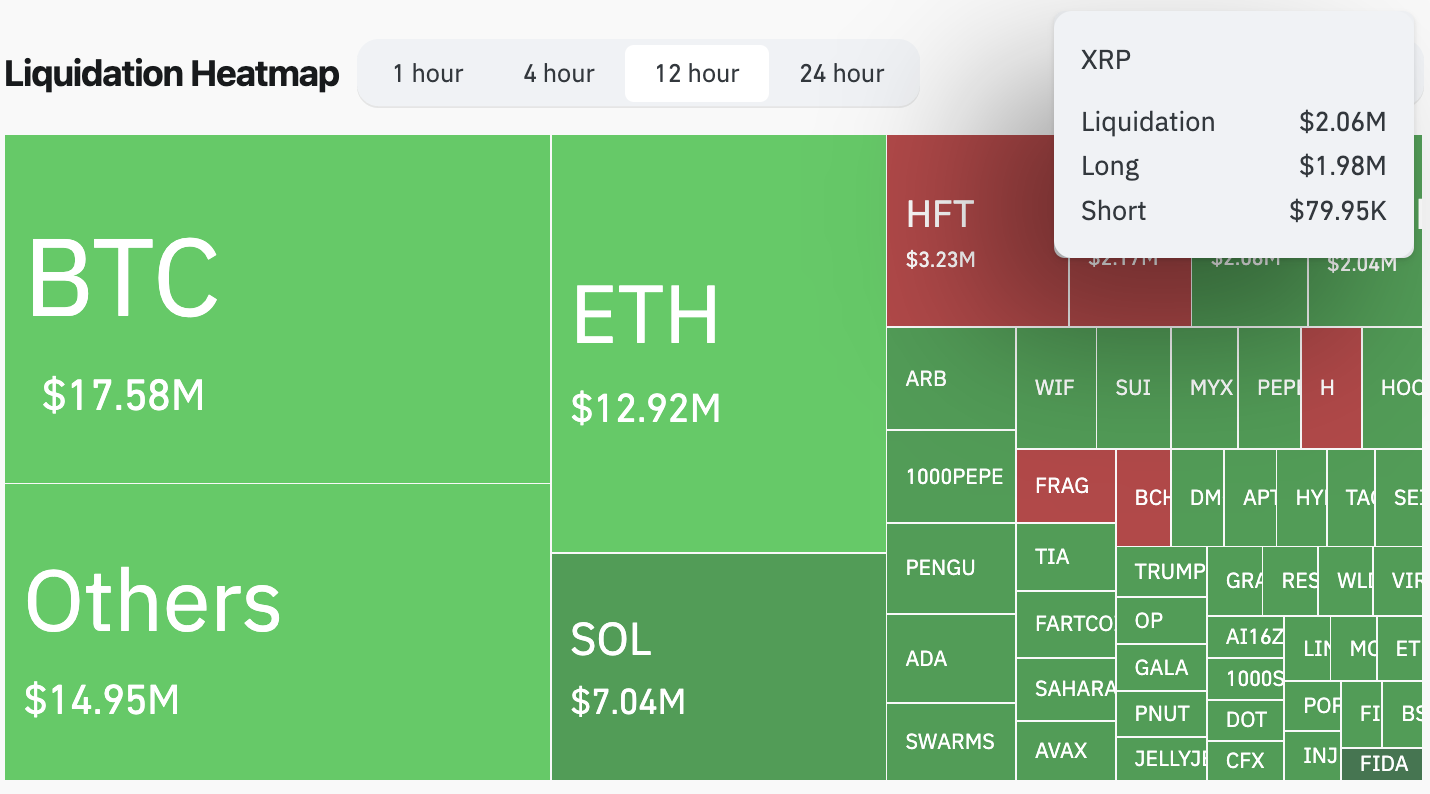
Task: Open the Others $14.95M block
Action: pos(277,631)
